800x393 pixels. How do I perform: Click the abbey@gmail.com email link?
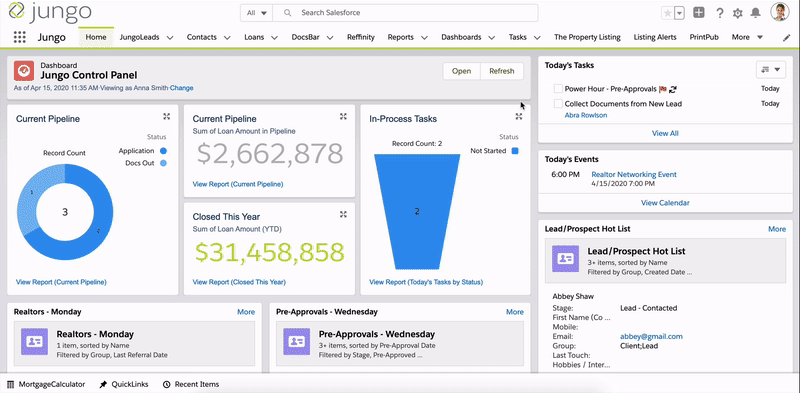point(651,336)
